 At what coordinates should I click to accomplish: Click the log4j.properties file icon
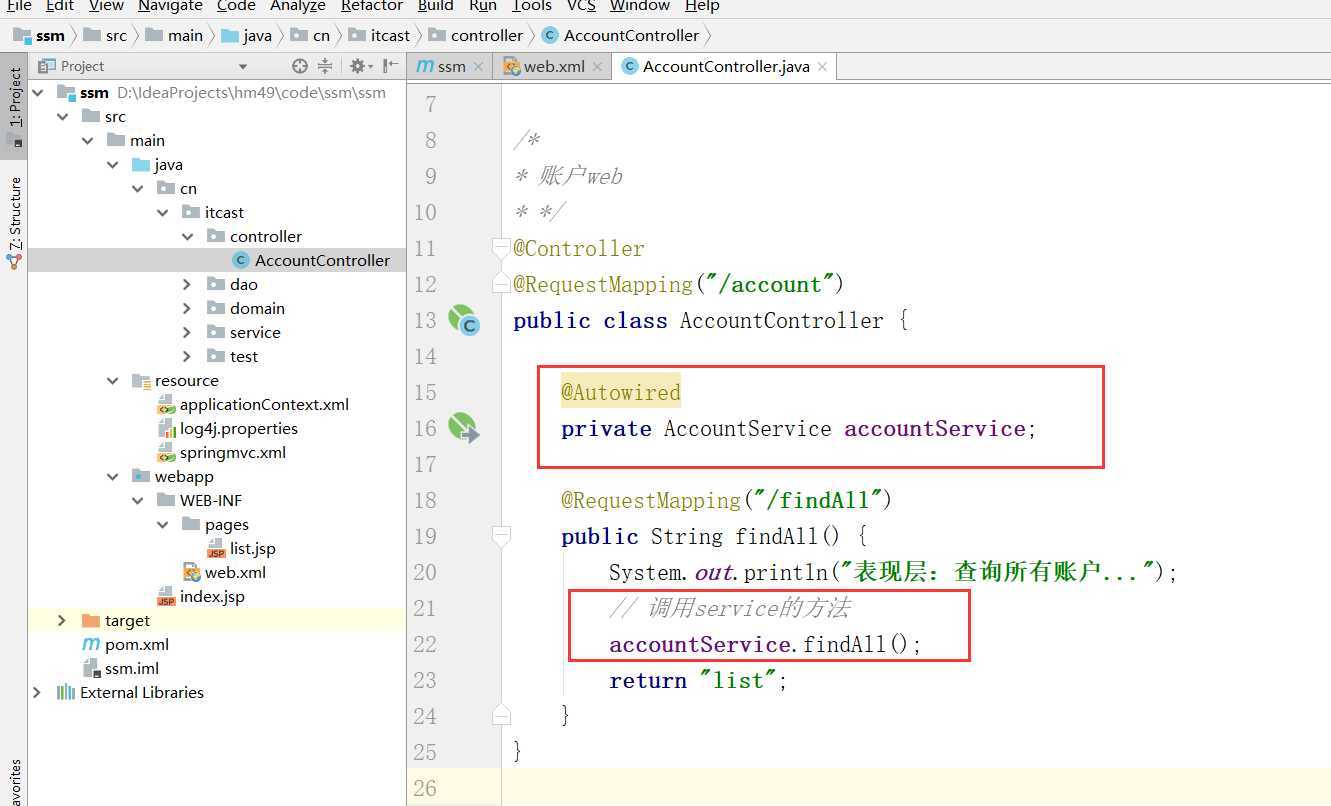[166, 428]
